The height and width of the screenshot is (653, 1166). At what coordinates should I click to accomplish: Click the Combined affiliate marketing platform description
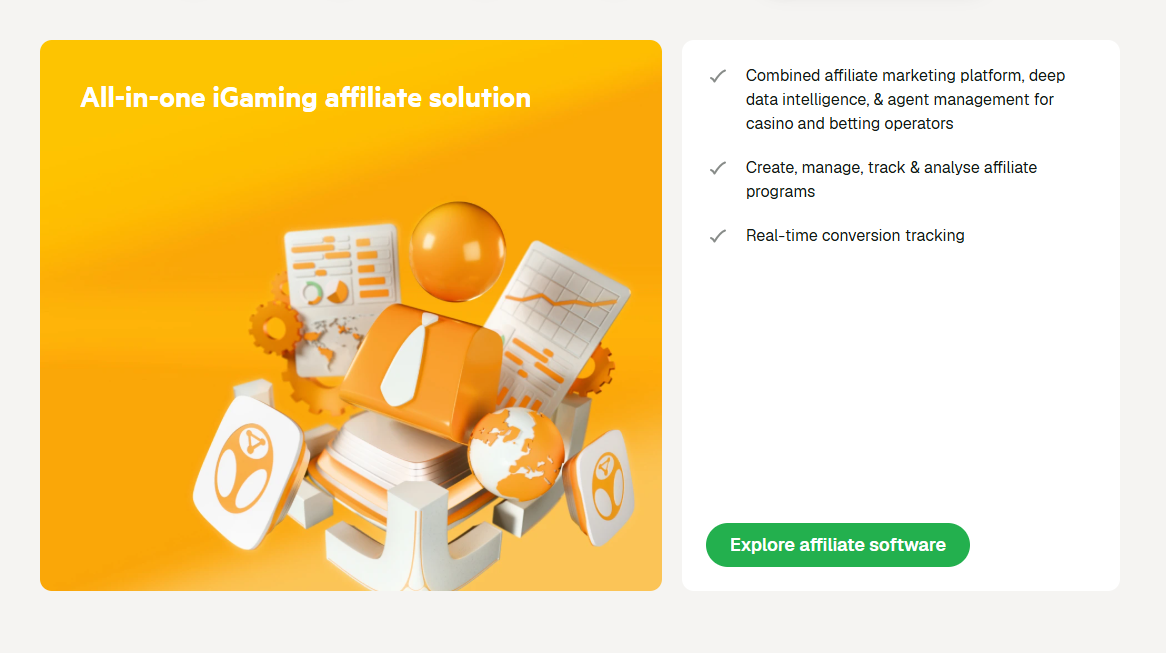(x=906, y=100)
